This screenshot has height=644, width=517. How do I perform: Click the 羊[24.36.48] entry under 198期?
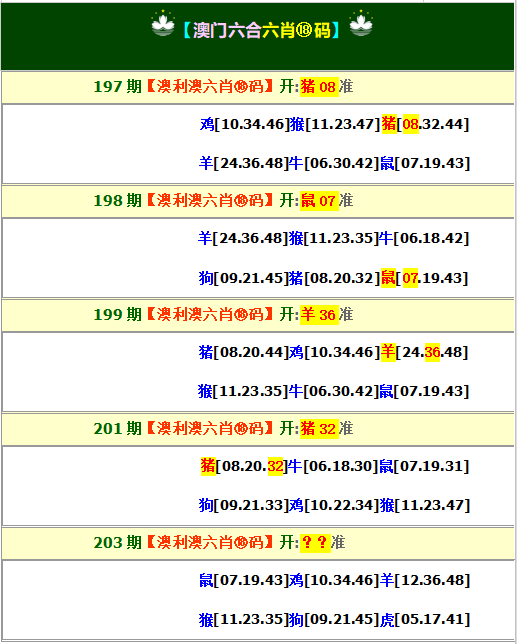pyautogui.click(x=243, y=238)
